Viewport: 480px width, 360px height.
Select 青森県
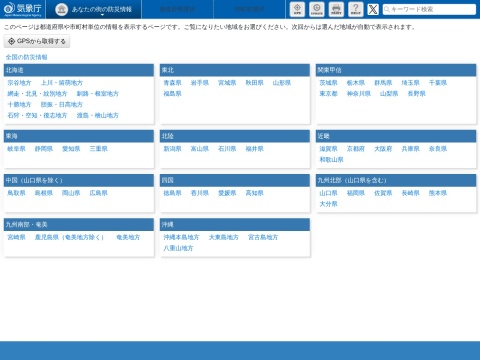click(172, 83)
